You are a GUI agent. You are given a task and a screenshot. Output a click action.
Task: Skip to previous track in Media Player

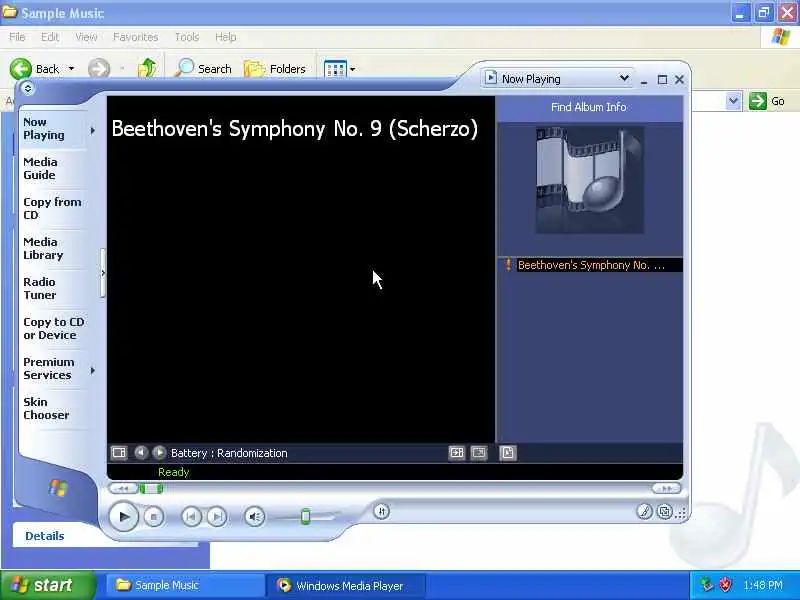(191, 517)
